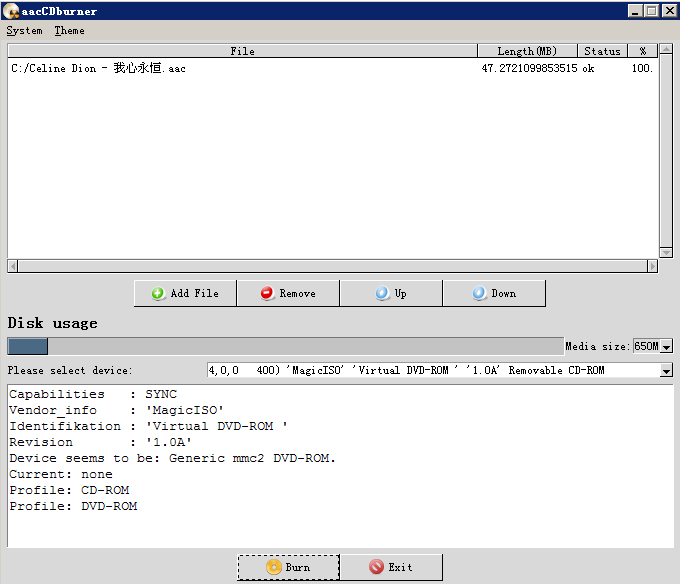
Task: Click the horizontal scroll left arrow
Action: (13, 266)
